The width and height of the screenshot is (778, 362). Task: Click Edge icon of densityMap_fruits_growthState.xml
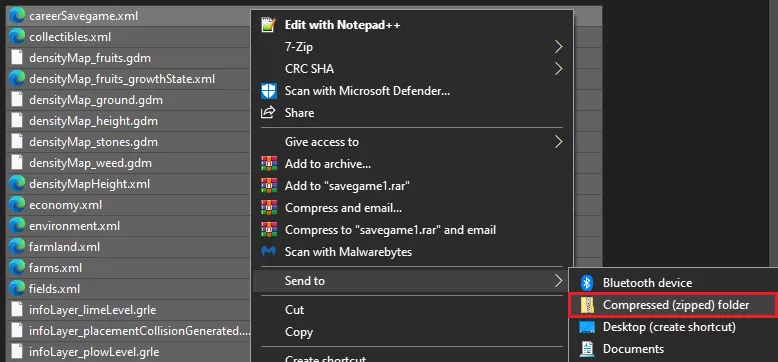[x=17, y=79]
